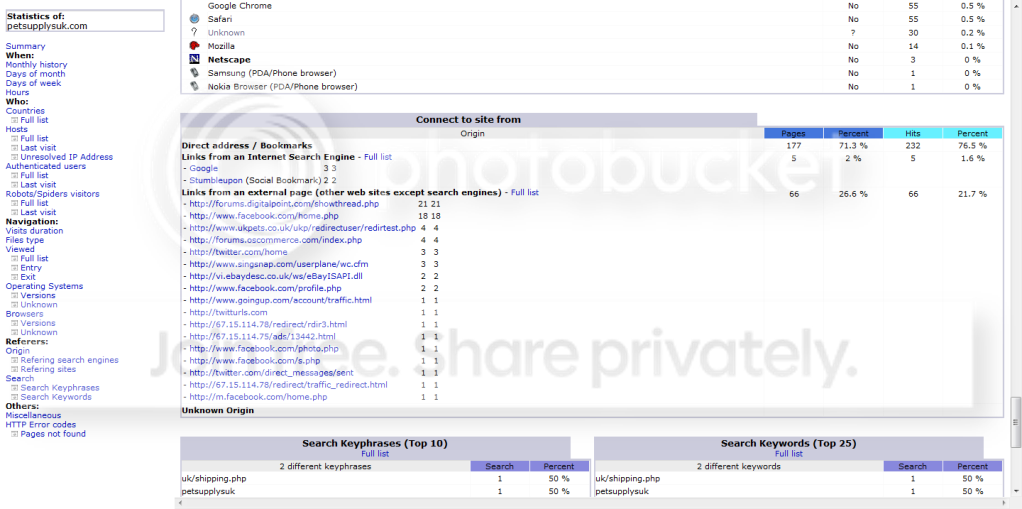Open the Stumbleupon link
The image size is (1022, 509).
click(216, 180)
